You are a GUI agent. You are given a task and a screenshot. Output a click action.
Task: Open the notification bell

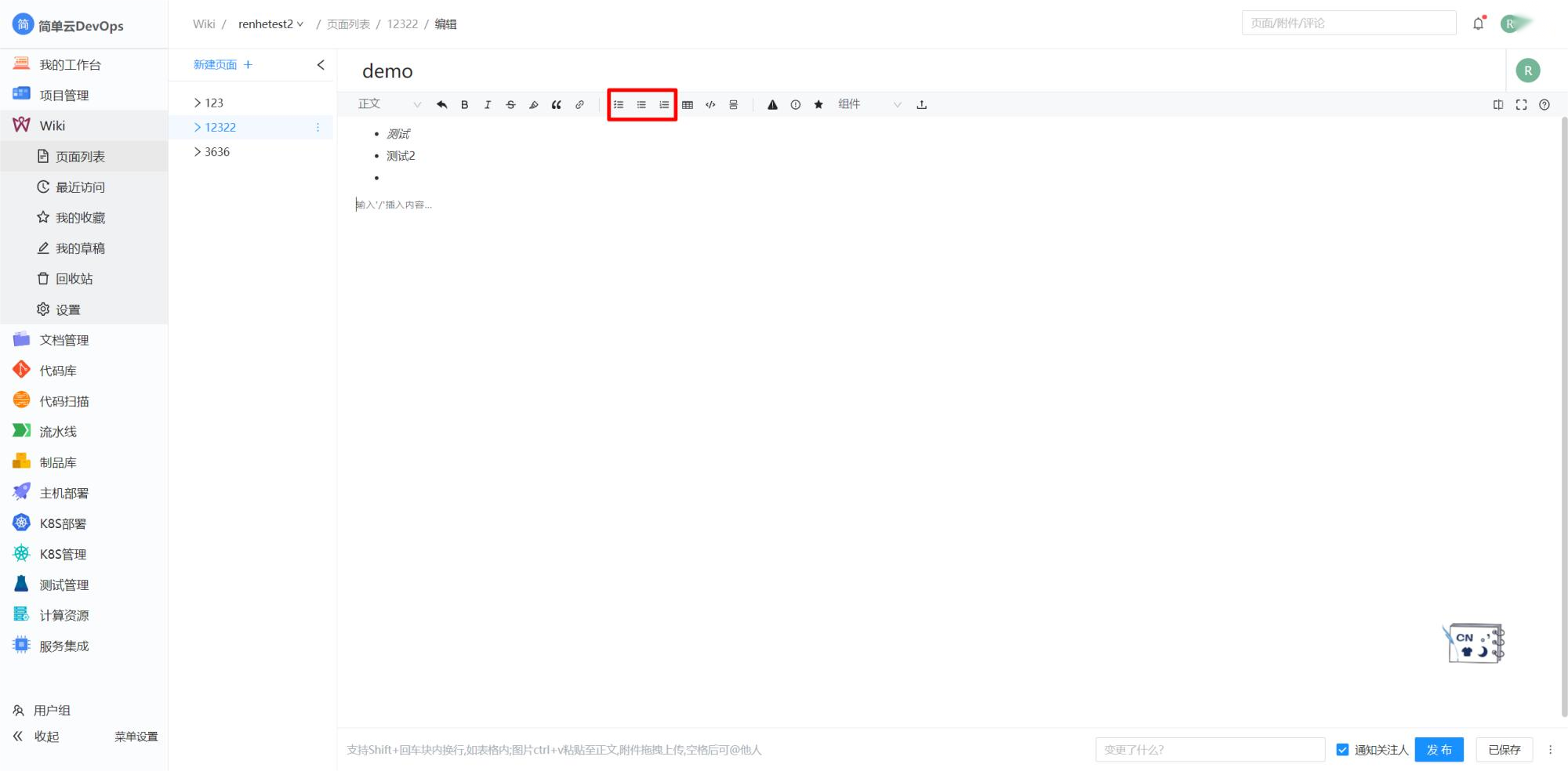(1478, 24)
